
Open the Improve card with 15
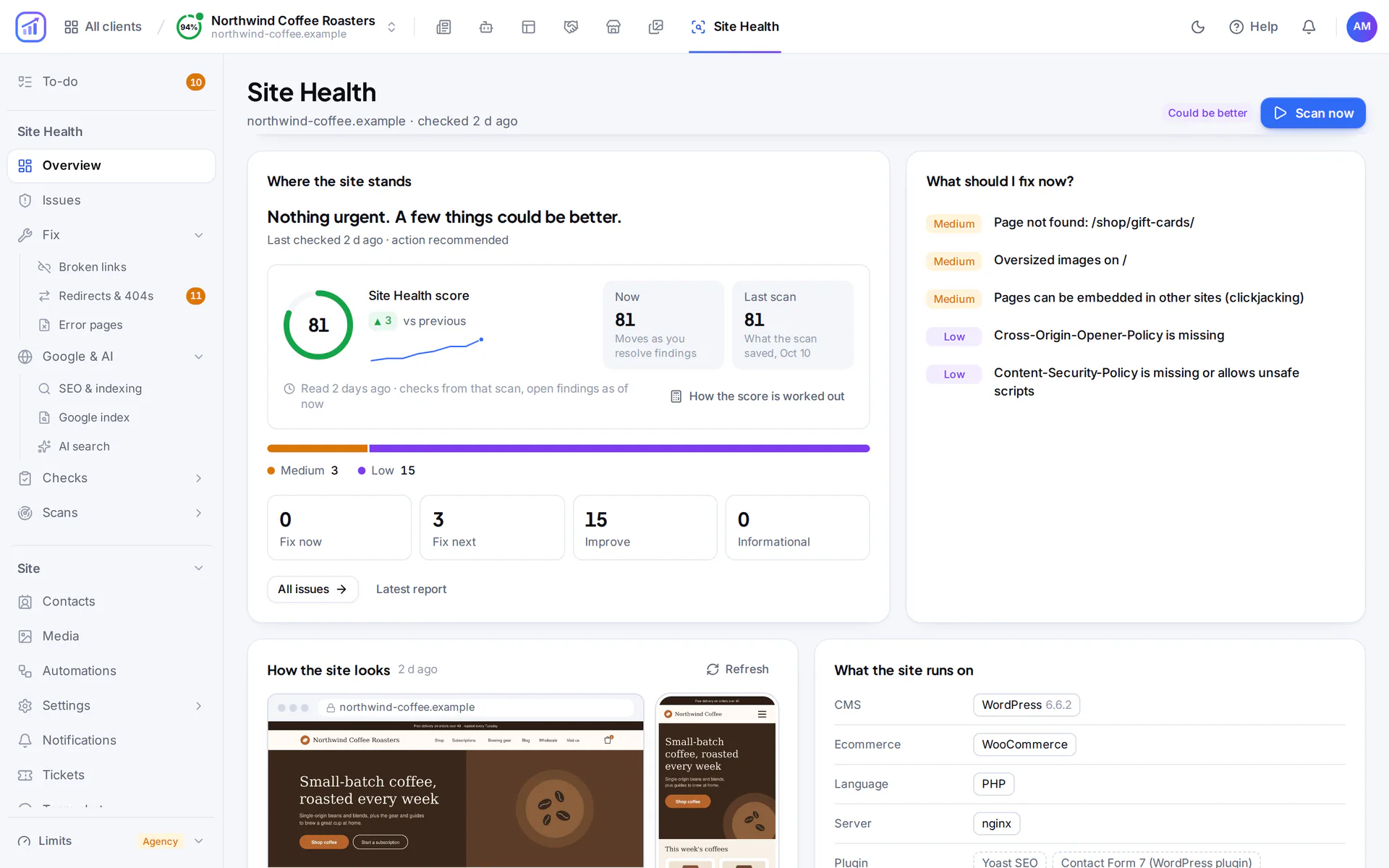click(645, 527)
